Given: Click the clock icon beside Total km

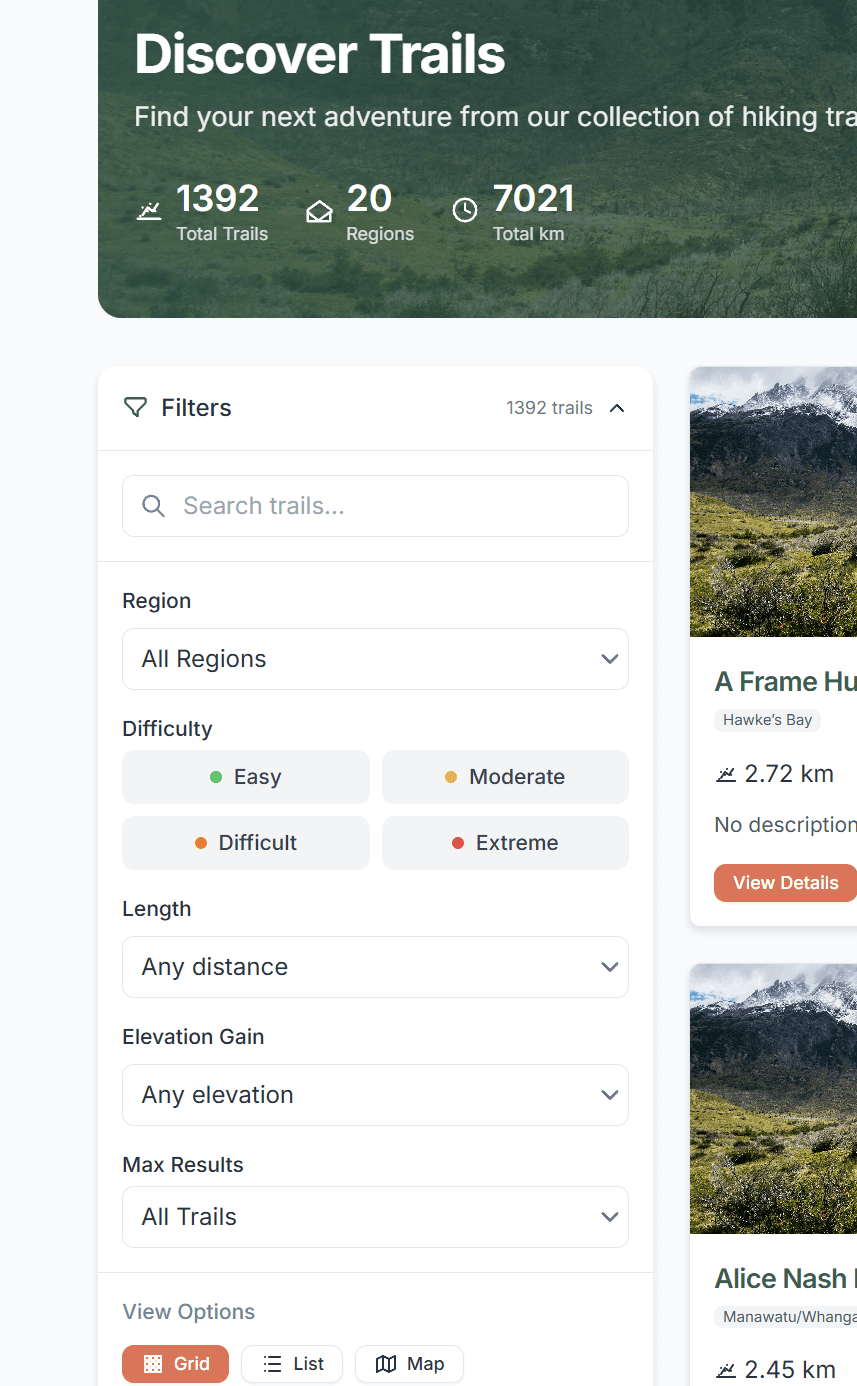Looking at the screenshot, I should [x=465, y=211].
